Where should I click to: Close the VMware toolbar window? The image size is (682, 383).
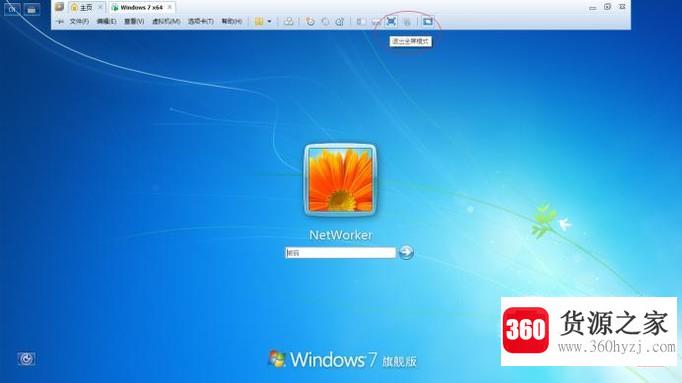622,7
